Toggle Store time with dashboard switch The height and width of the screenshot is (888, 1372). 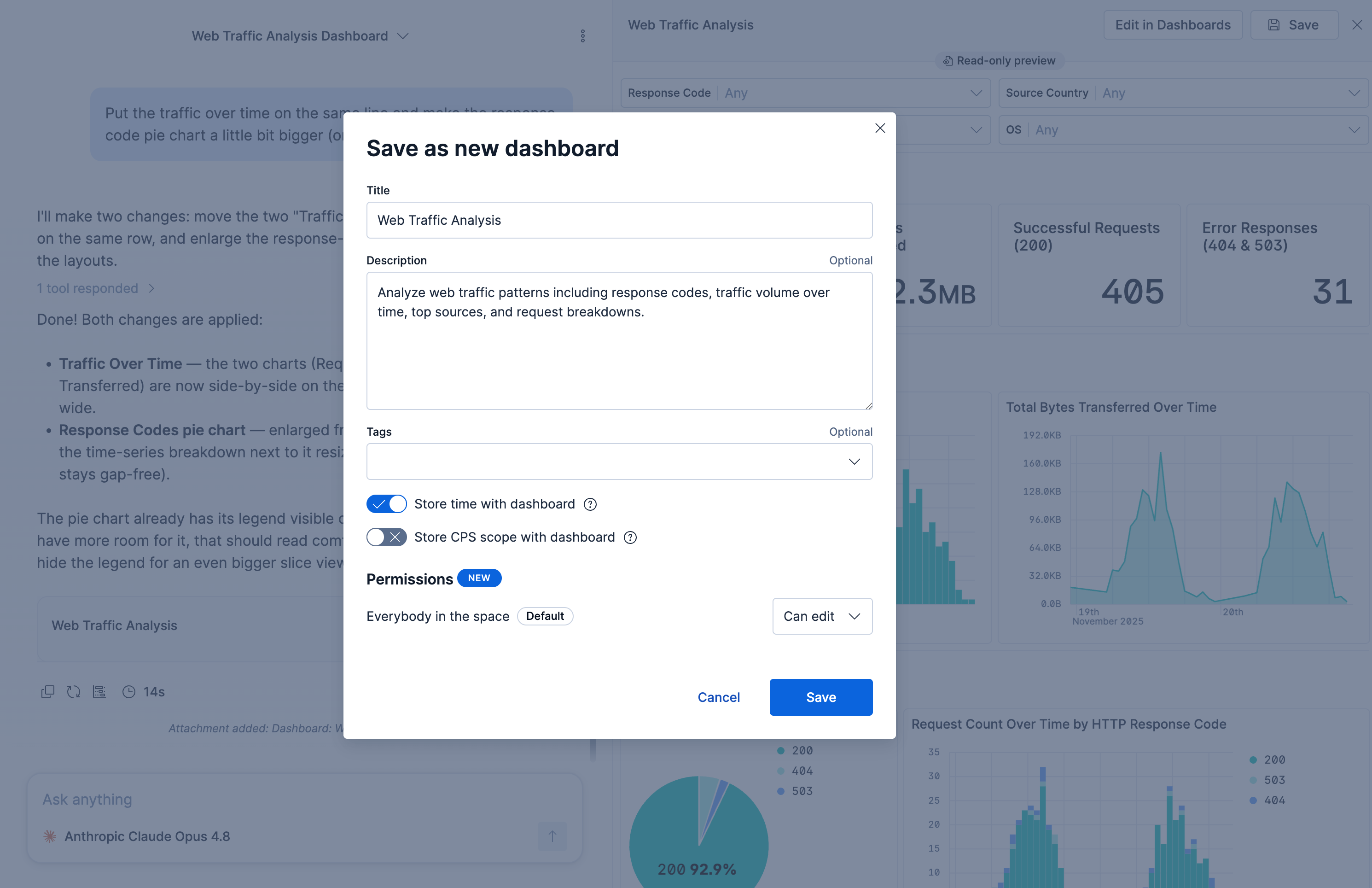point(387,504)
